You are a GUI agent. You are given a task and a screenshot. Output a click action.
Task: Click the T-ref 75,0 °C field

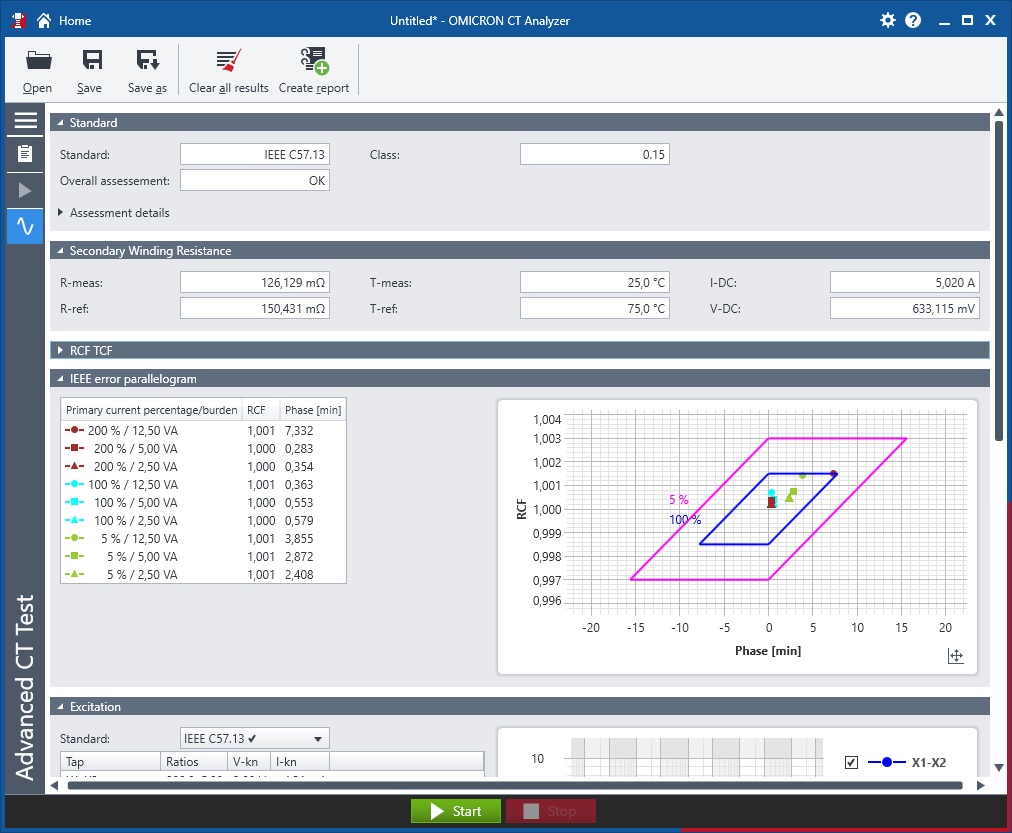[x=595, y=308]
